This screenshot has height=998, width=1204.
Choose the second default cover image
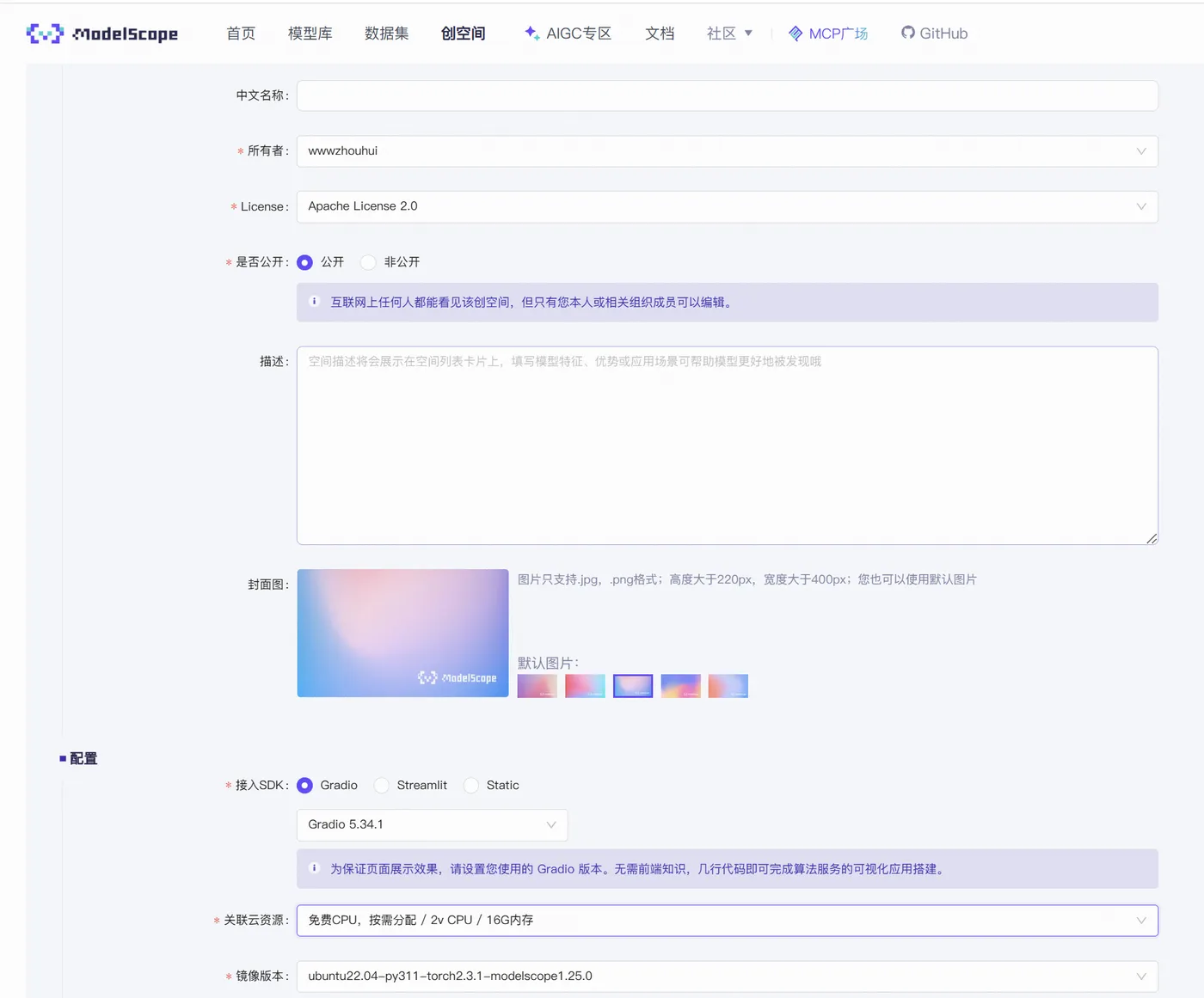585,686
